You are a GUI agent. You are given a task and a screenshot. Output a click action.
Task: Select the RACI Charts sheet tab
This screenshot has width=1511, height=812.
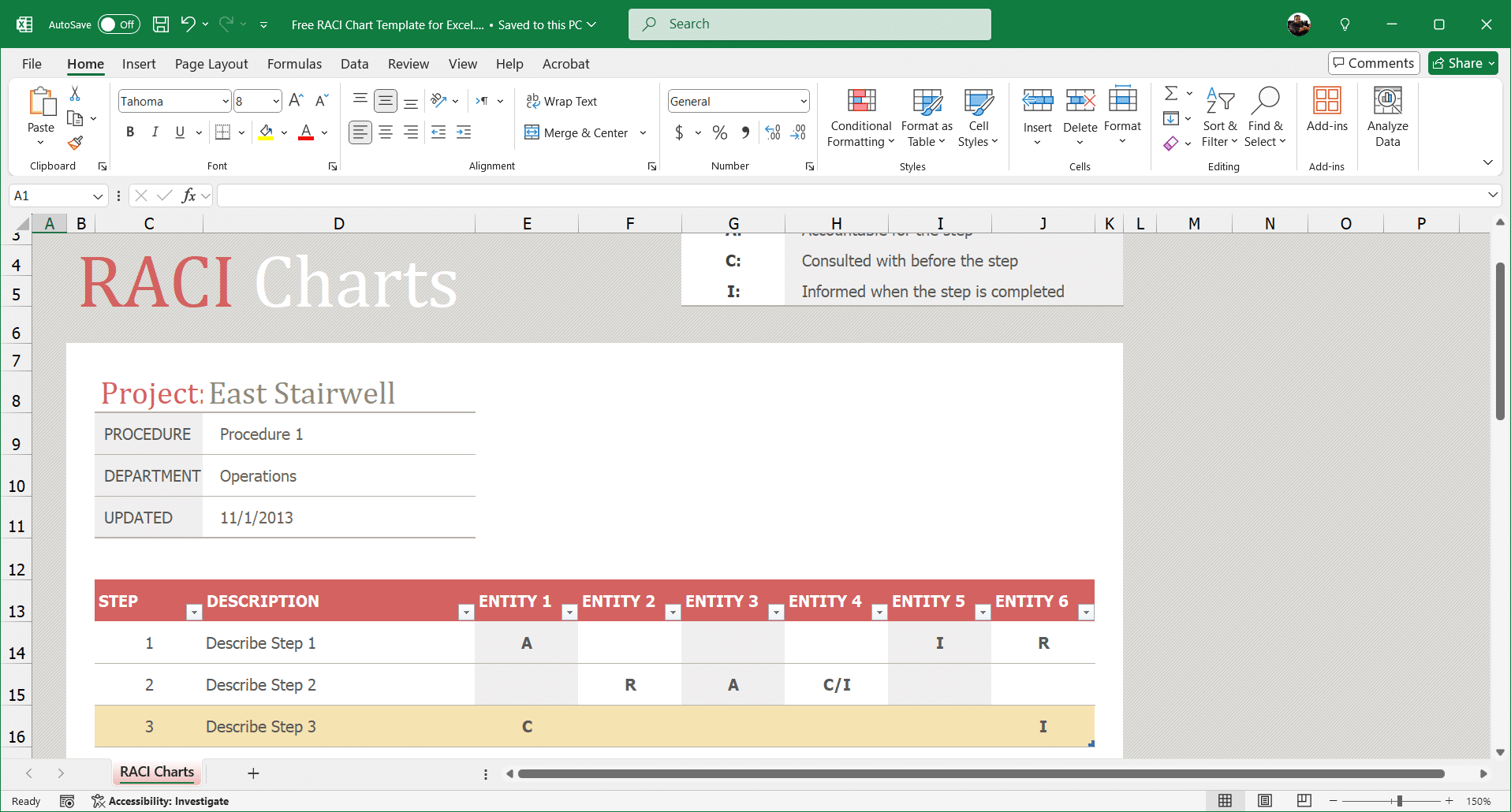point(156,772)
